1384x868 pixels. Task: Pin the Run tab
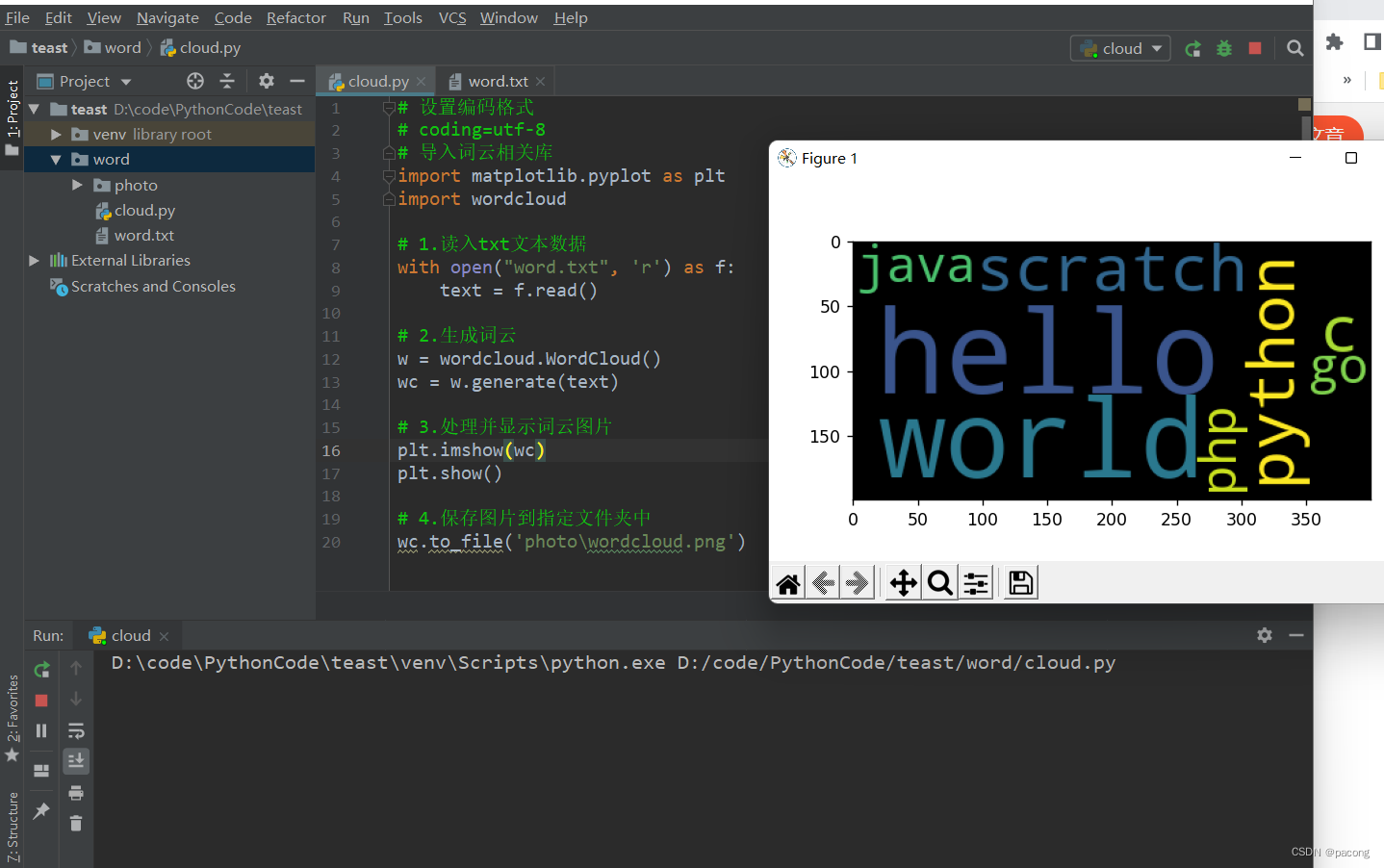41,811
